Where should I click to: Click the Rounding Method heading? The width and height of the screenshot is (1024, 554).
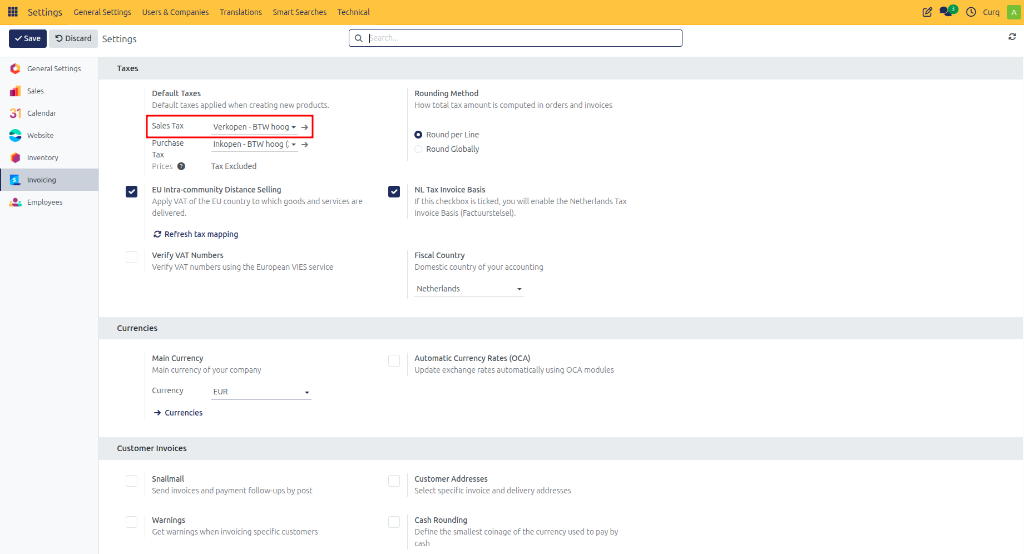point(446,93)
